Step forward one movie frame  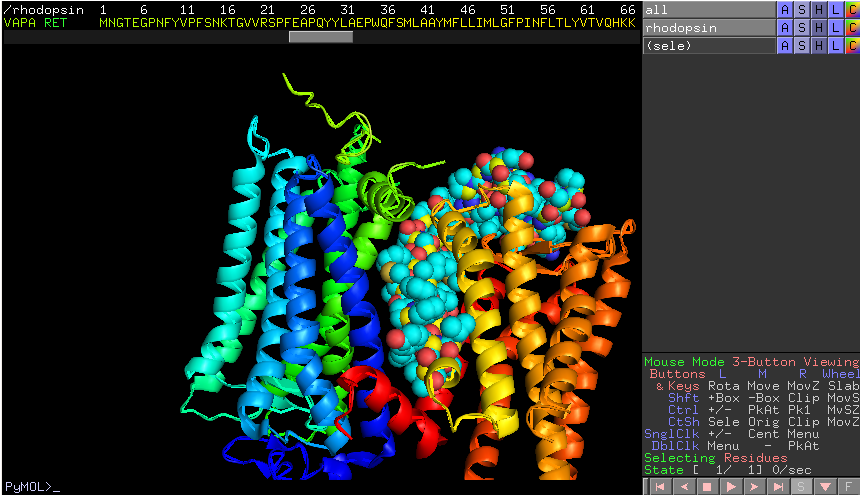pos(754,487)
